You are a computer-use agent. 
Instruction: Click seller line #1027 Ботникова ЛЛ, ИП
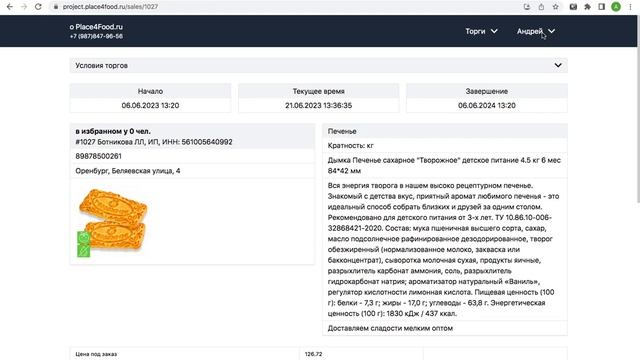coord(154,142)
